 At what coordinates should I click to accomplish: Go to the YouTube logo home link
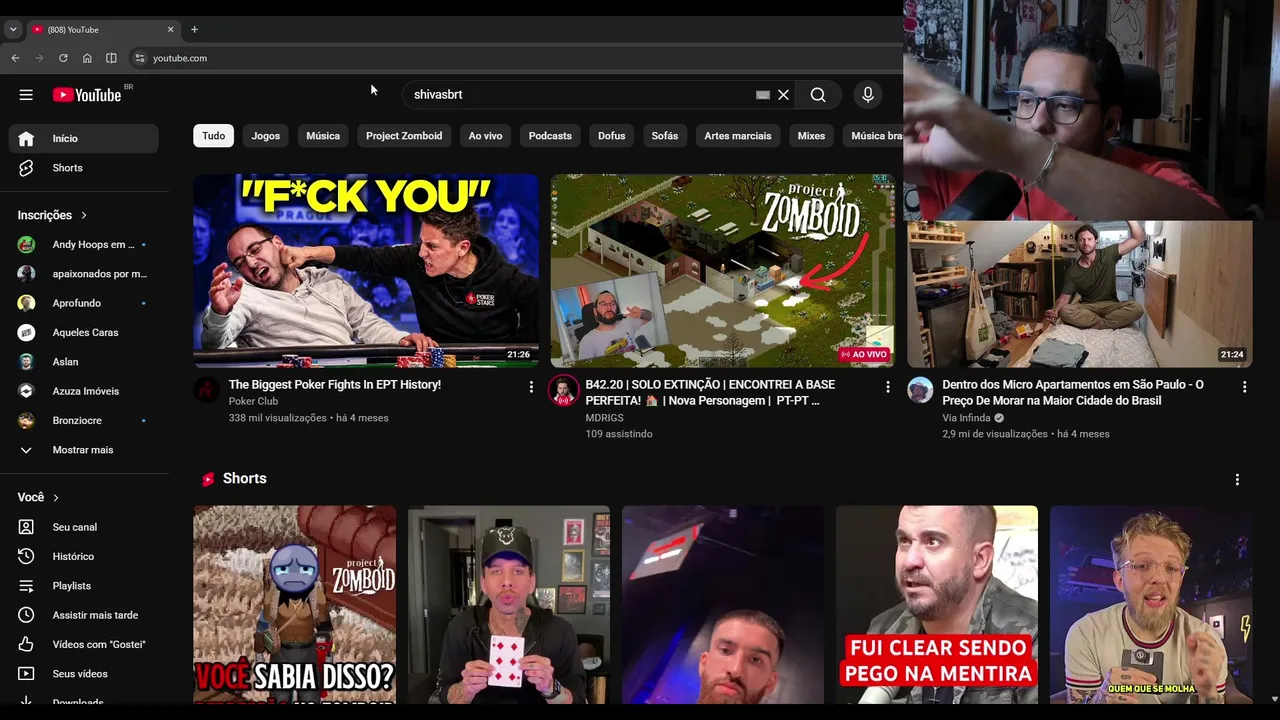[86, 95]
